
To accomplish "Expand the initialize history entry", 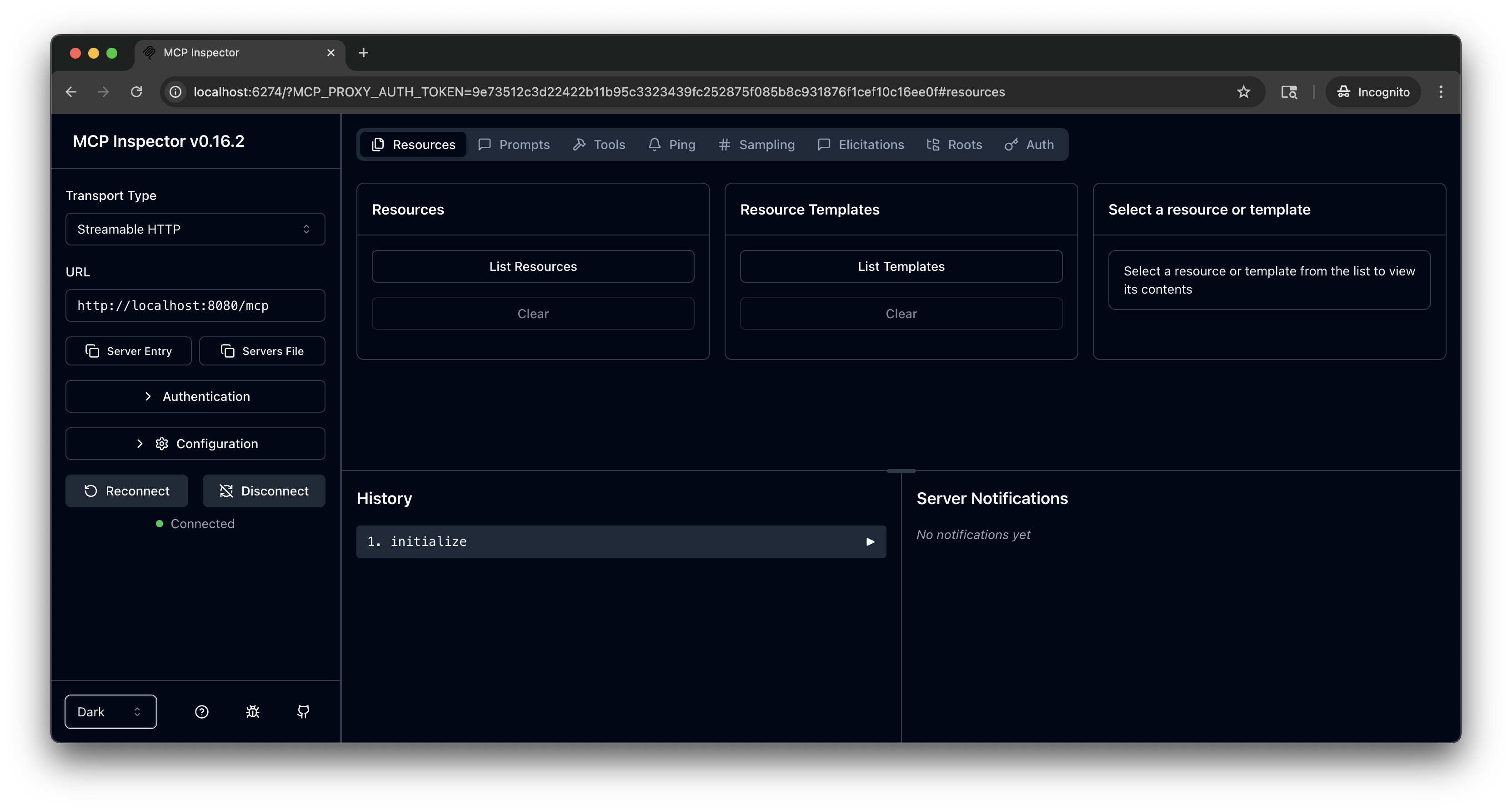I will coord(621,541).
